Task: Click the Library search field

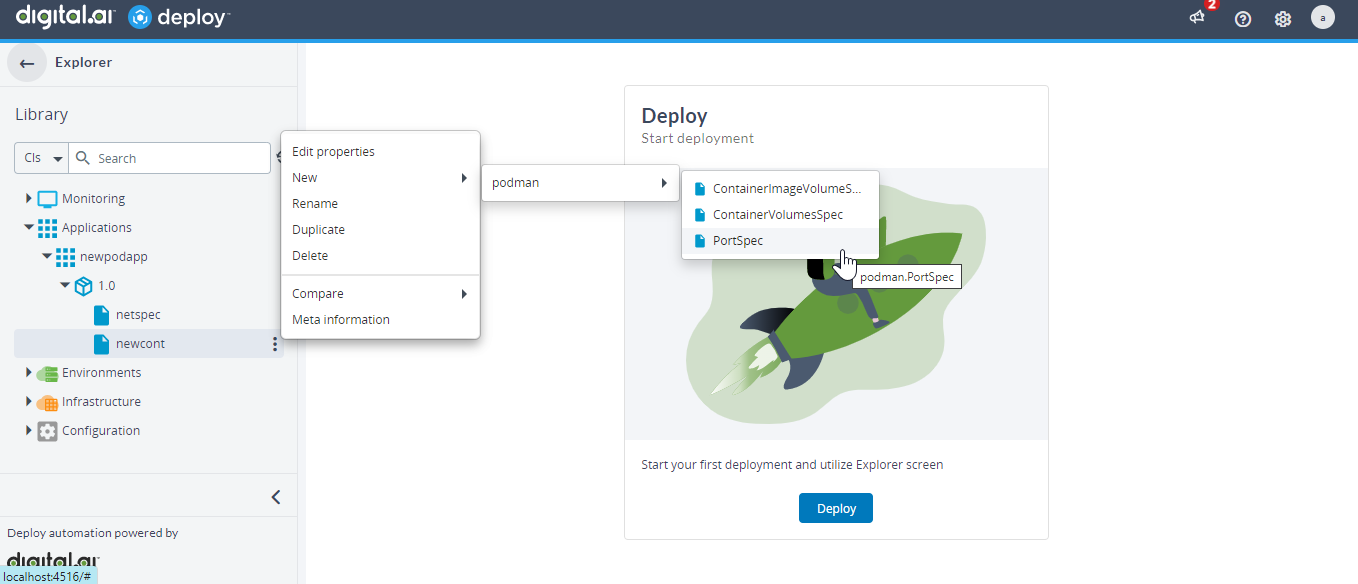Action: coord(169,158)
